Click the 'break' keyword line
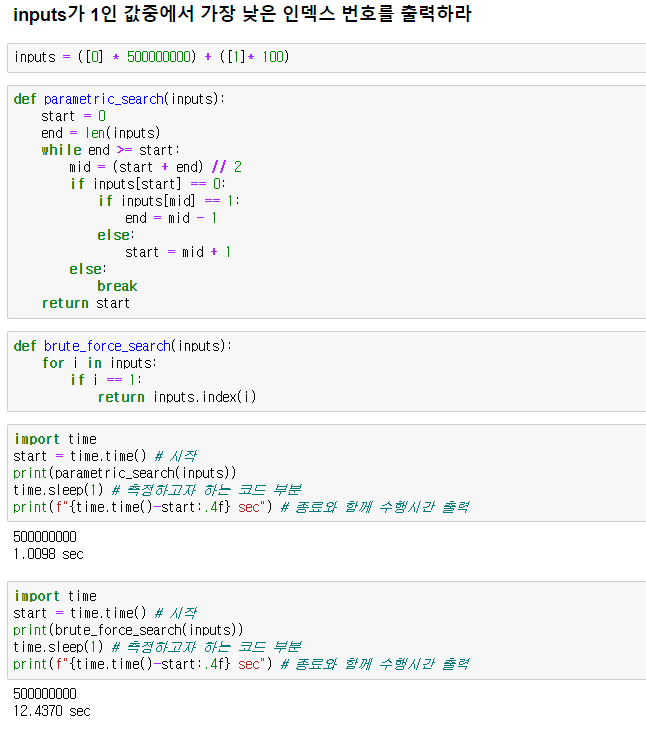This screenshot has height=732, width=646. pos(117,286)
